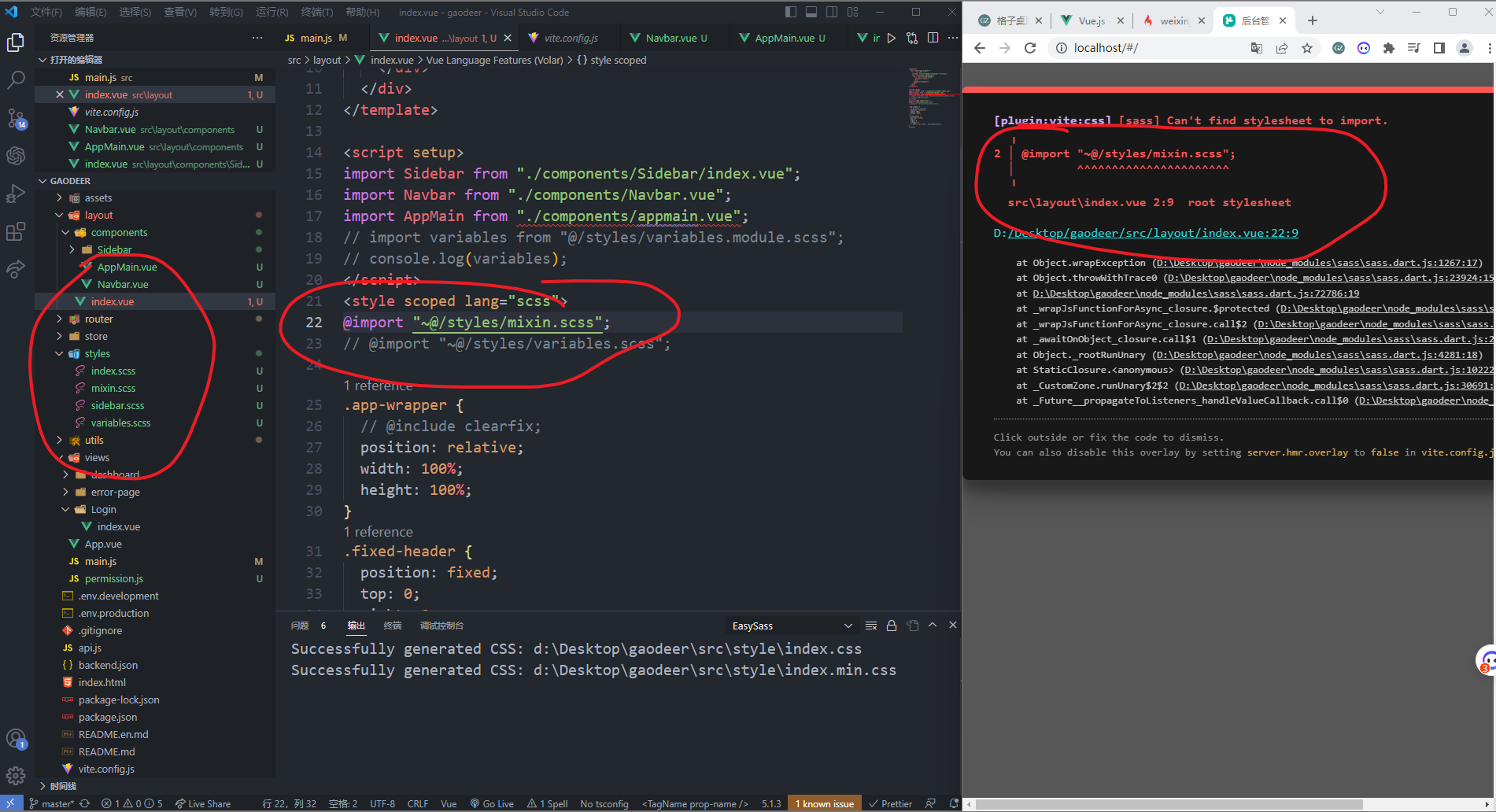Open Run and Debug view

16,194
